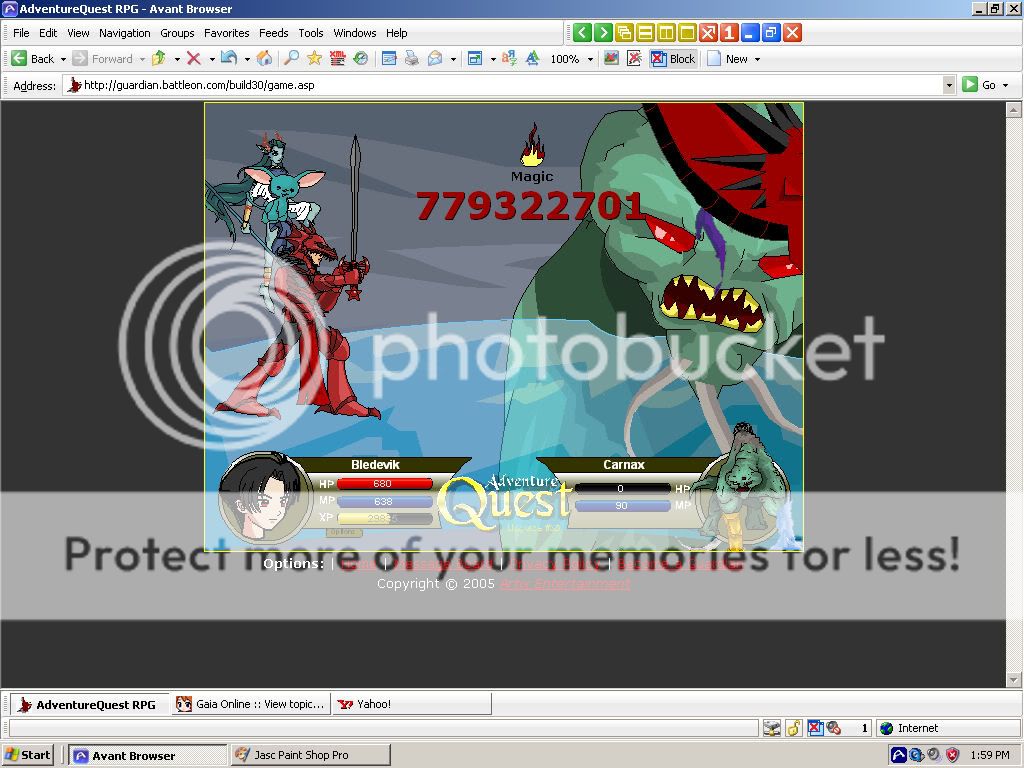Expand the New button dropdown arrow

point(757,59)
